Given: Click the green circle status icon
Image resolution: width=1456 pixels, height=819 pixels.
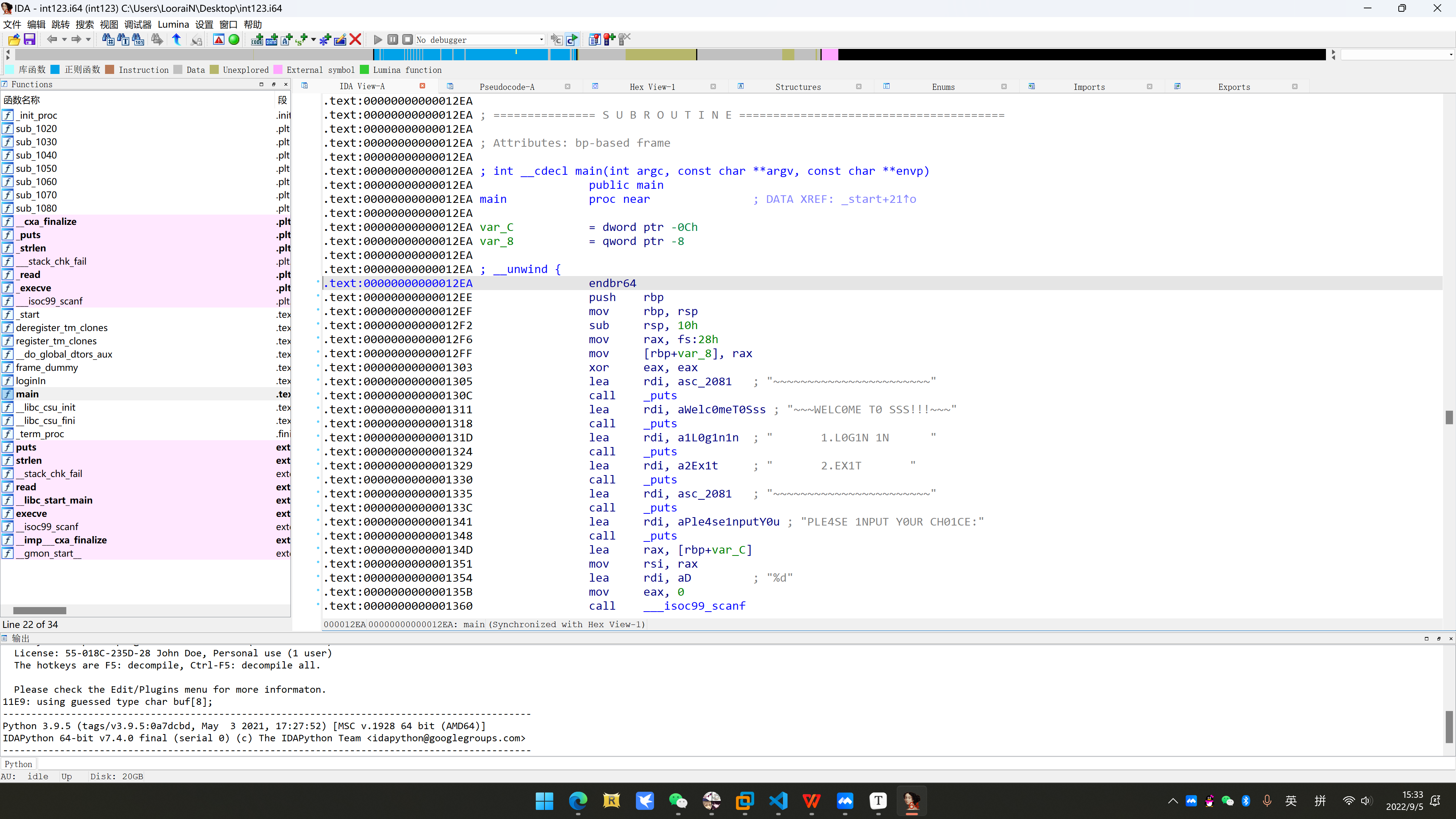Looking at the screenshot, I should pos(234,39).
